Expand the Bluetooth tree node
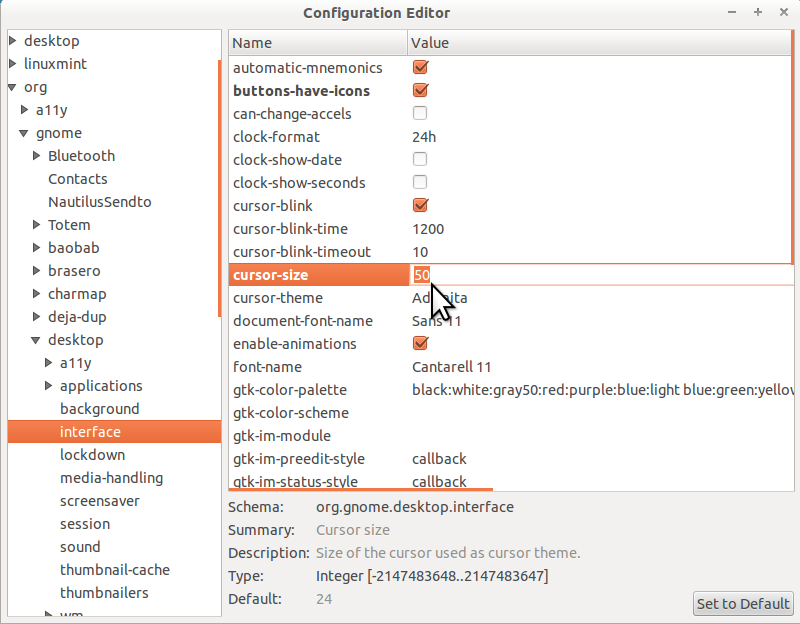The image size is (800, 624). [37, 156]
